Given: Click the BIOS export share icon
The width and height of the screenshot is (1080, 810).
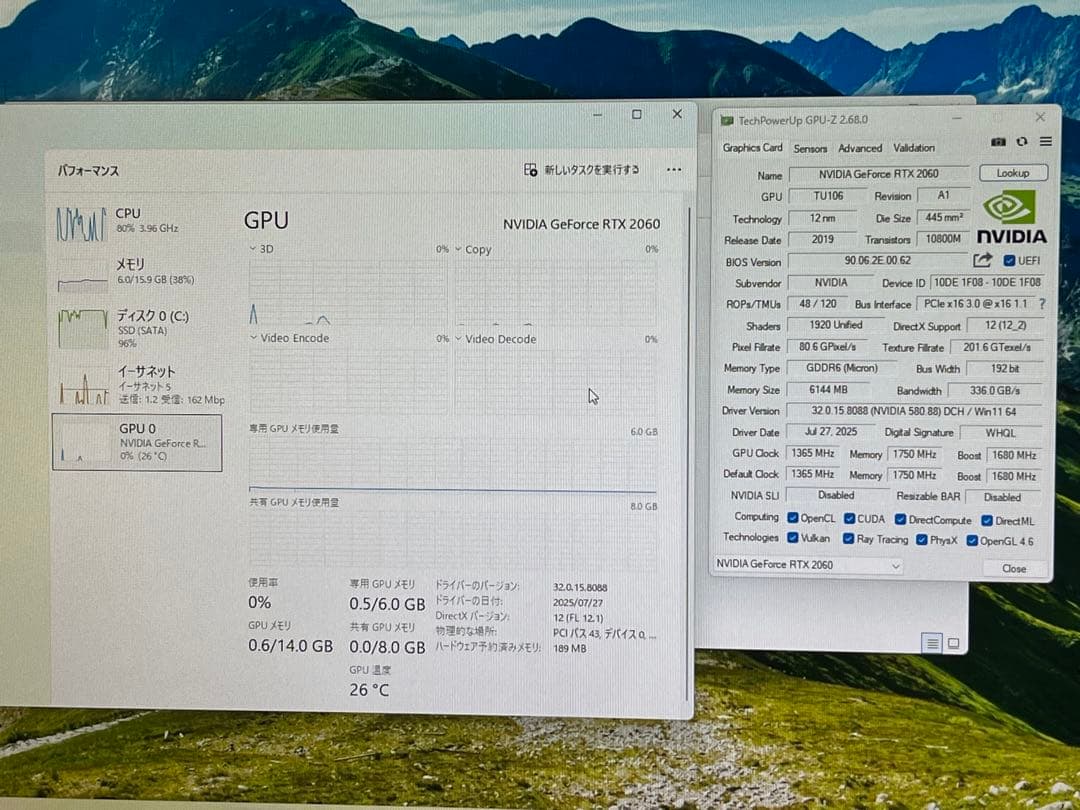Looking at the screenshot, I should click(984, 259).
